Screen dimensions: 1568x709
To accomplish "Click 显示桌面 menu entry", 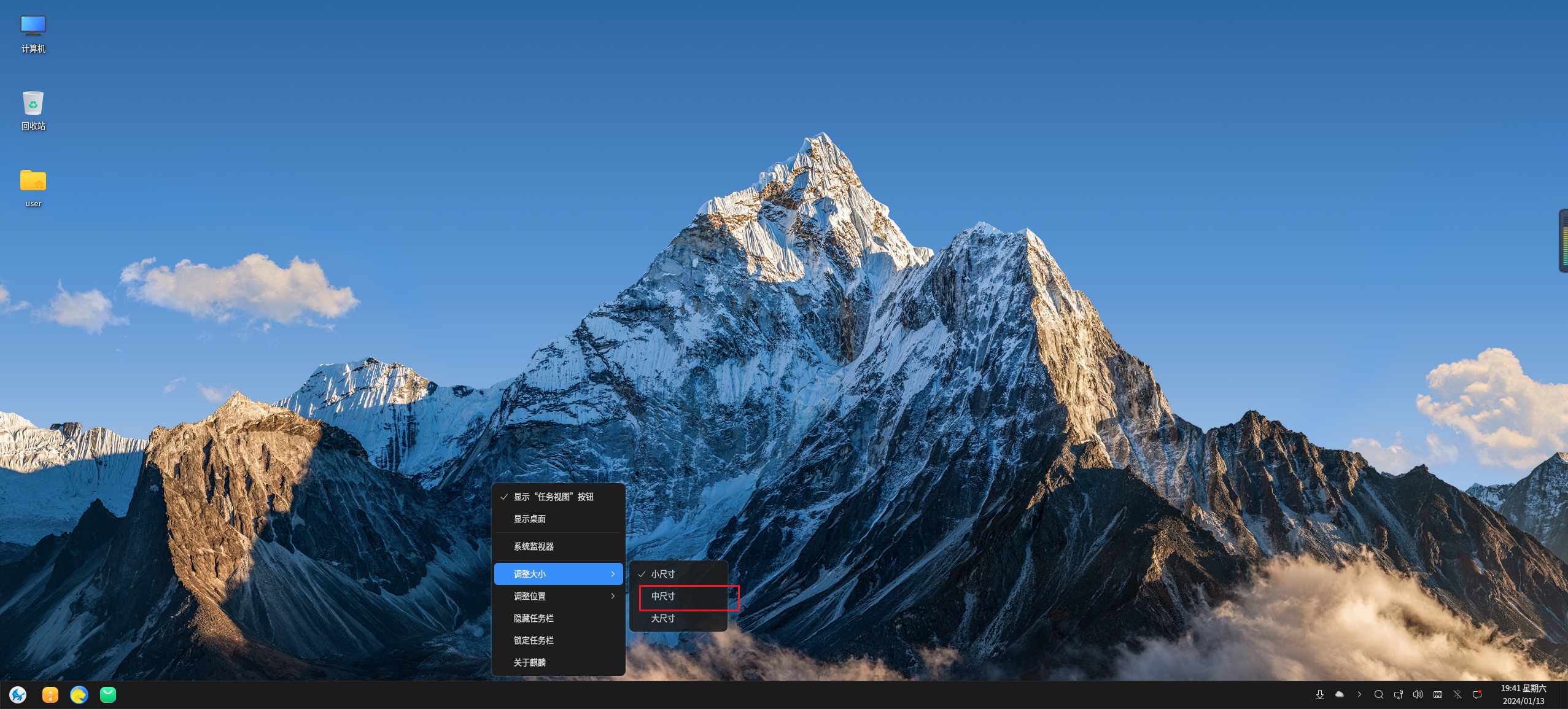I will (x=530, y=519).
